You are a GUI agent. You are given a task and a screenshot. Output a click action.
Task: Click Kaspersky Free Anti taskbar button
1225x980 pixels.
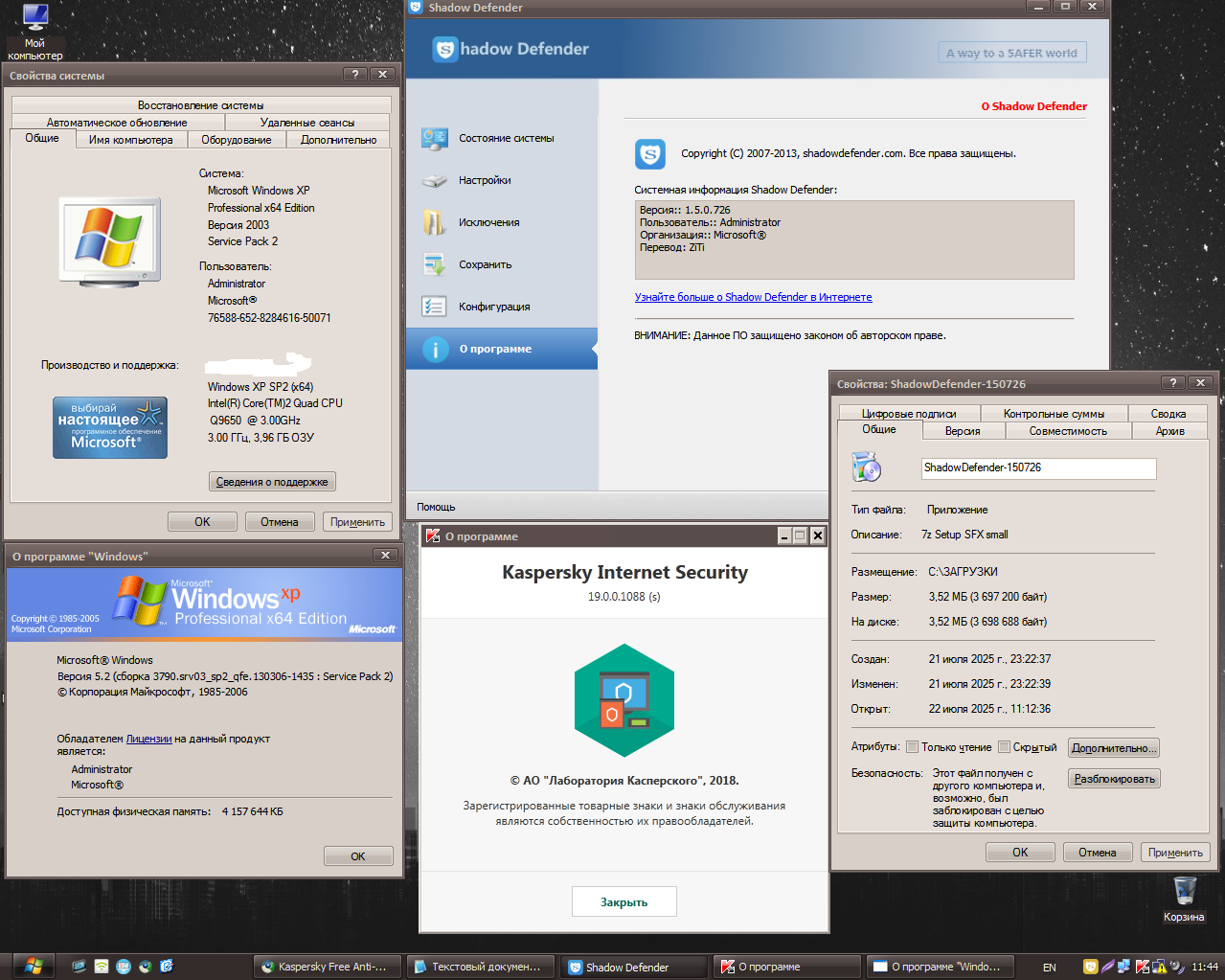(x=328, y=967)
